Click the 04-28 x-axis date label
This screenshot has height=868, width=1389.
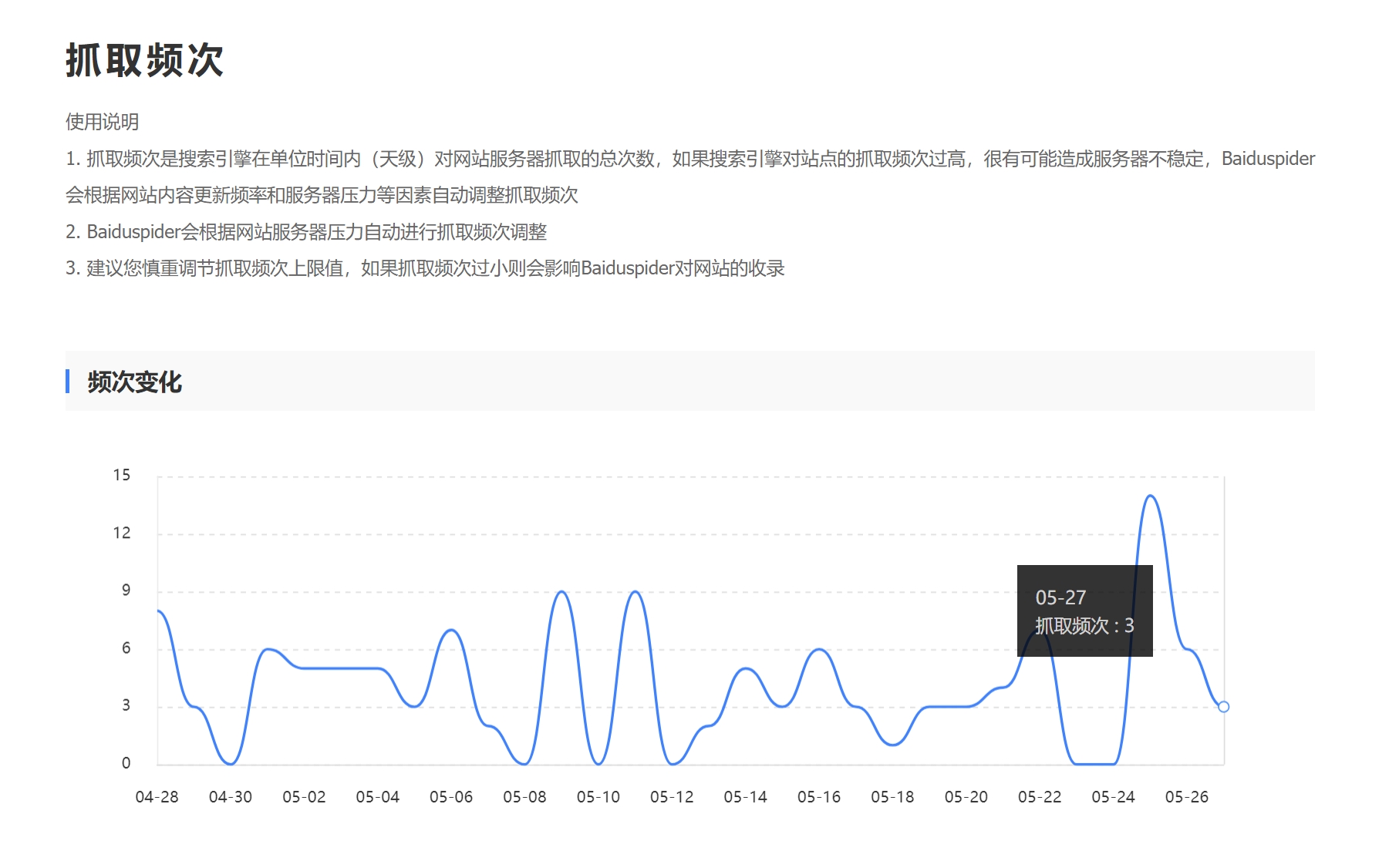tap(157, 797)
